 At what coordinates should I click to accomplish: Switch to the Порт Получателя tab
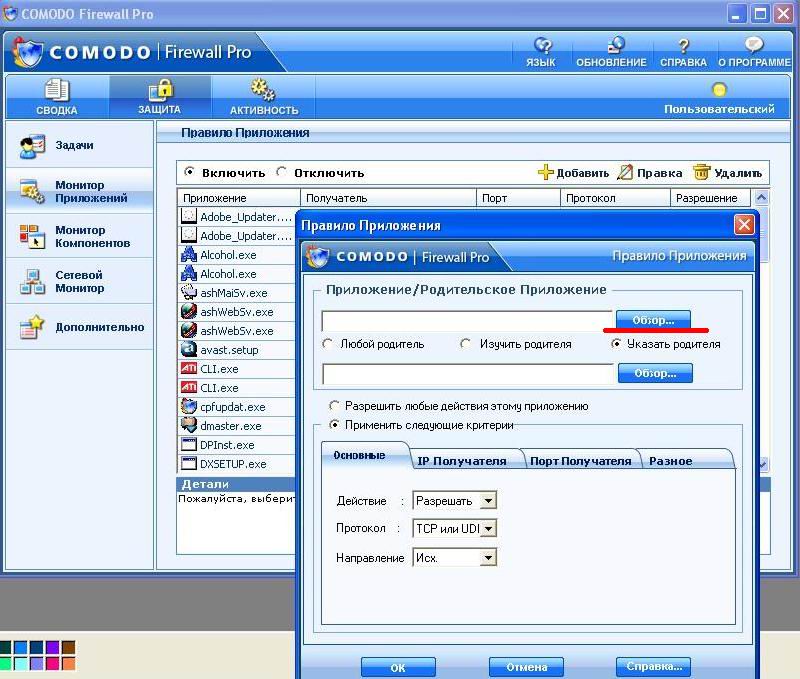581,461
